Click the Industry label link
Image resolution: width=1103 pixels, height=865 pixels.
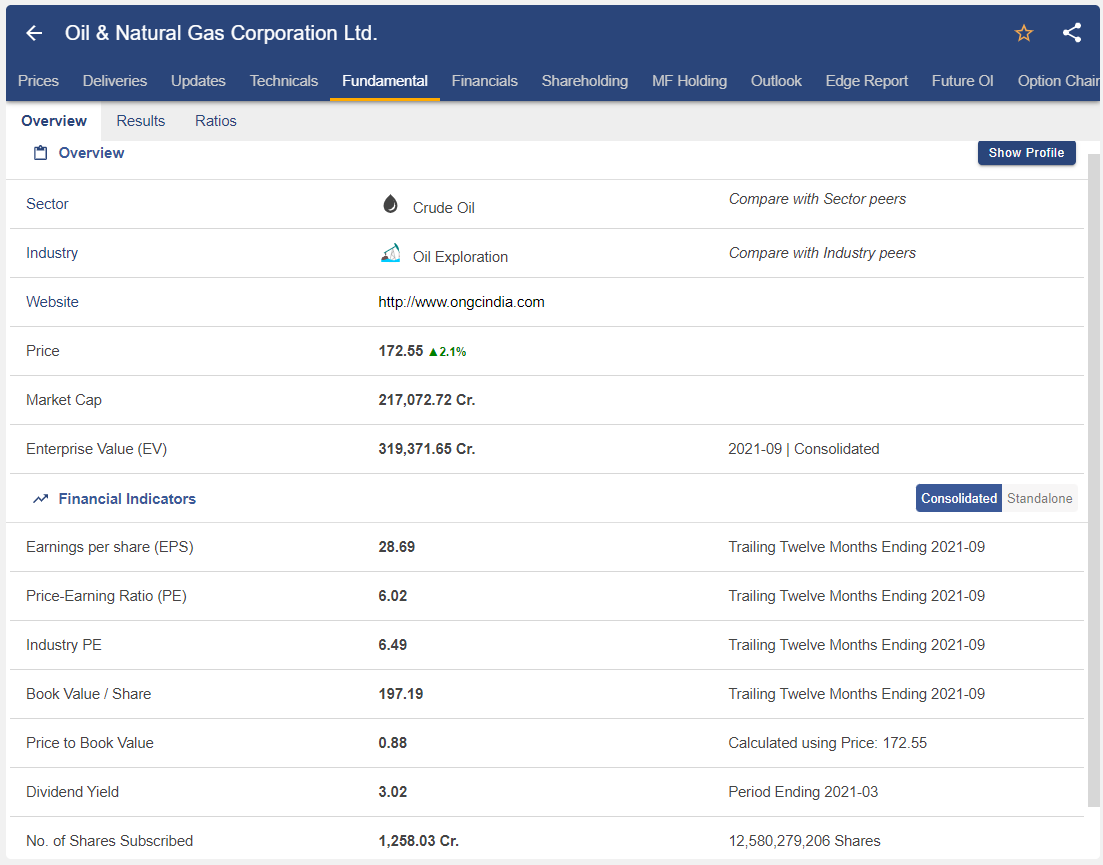(52, 253)
